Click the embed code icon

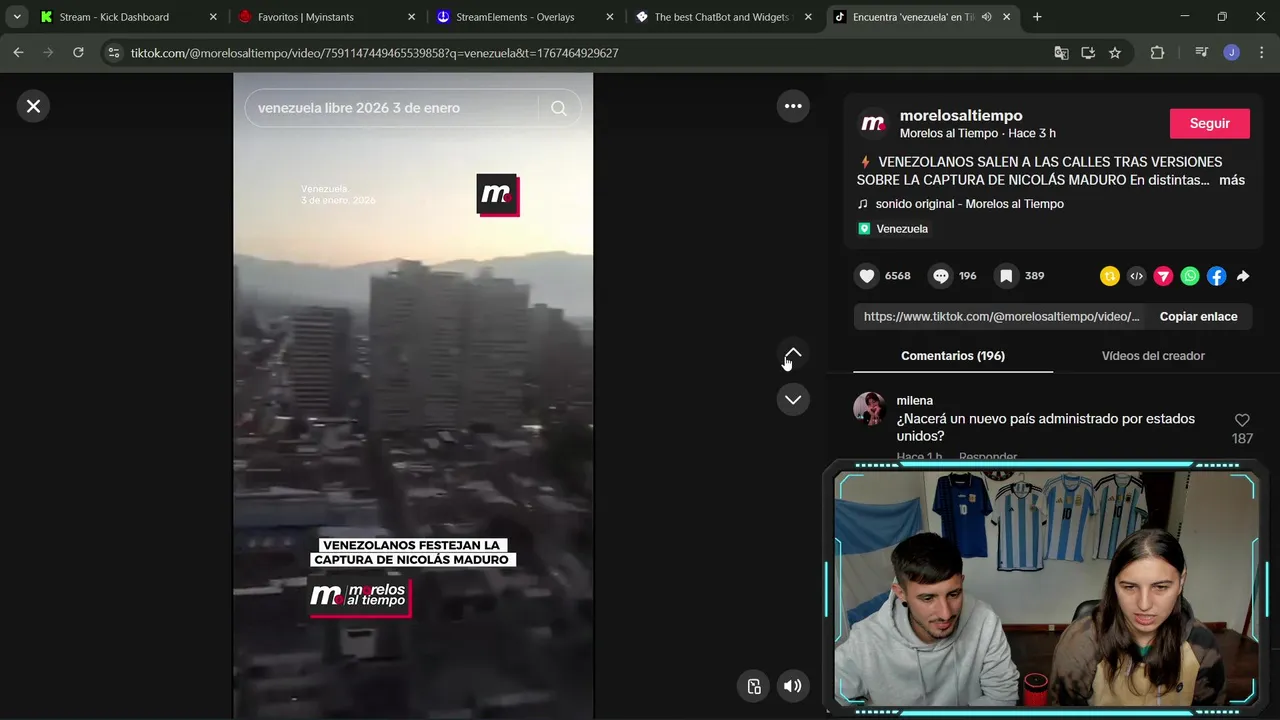coord(1136,277)
